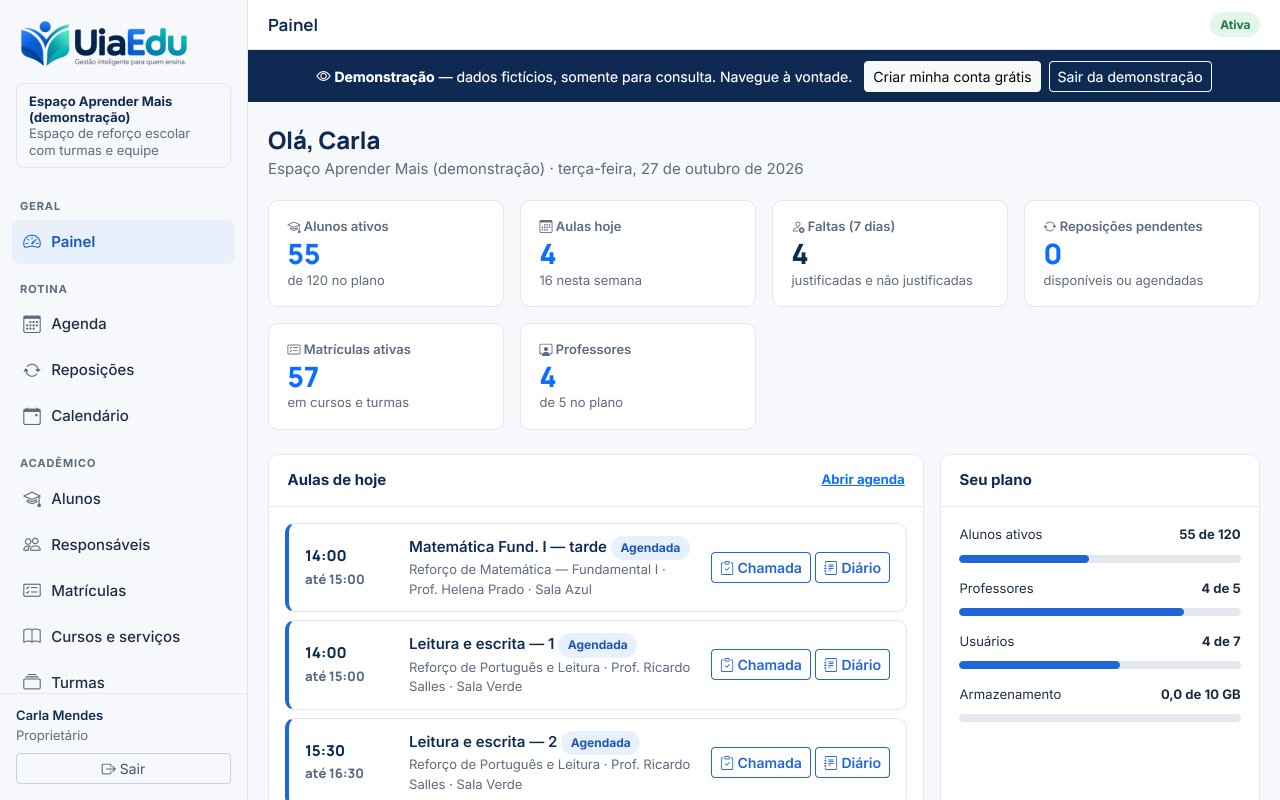Click the Agendada badge on Matemática Fund. I
This screenshot has height=800, width=1280.
pos(651,548)
